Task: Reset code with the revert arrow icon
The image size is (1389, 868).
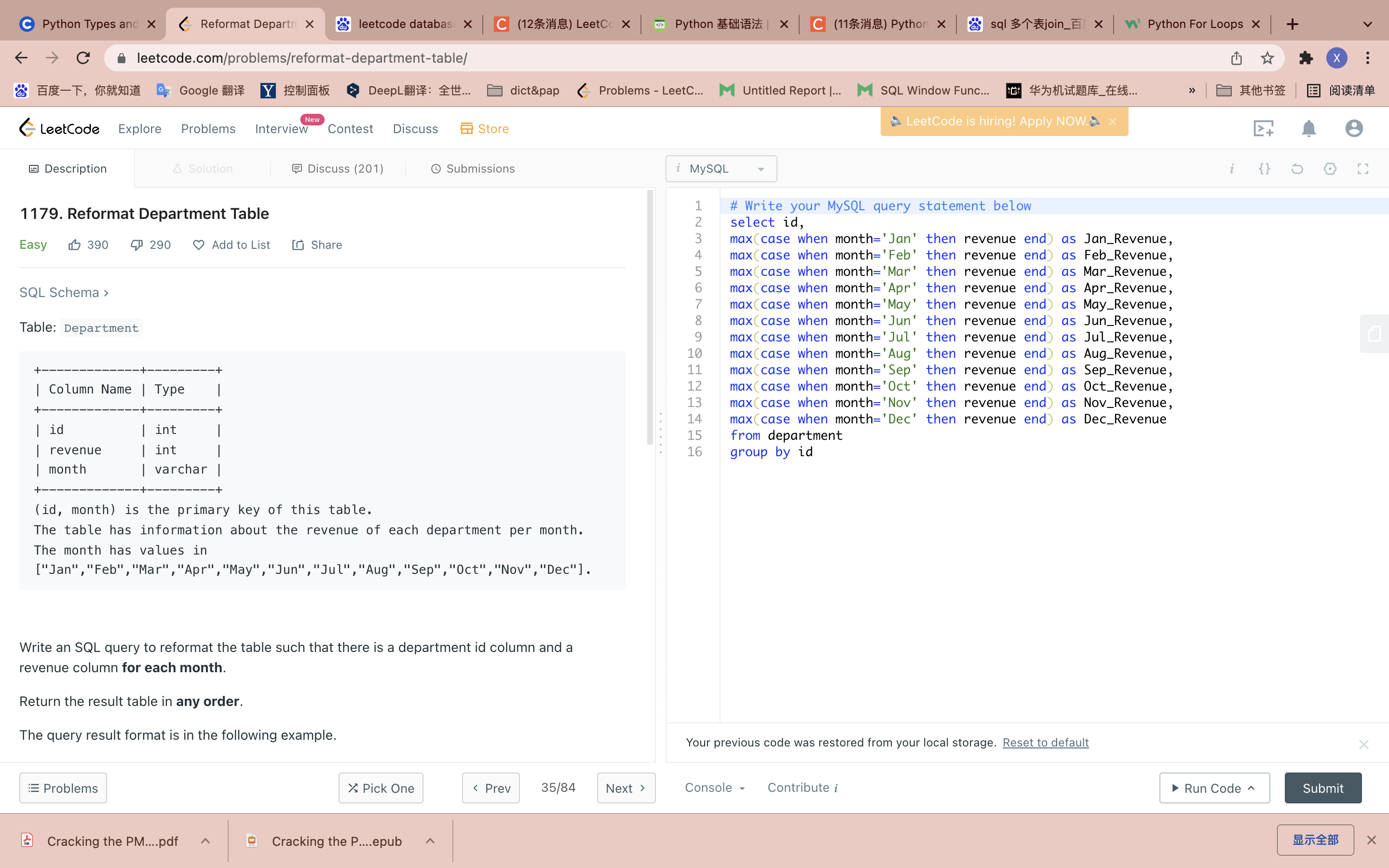Action: tap(1297, 169)
